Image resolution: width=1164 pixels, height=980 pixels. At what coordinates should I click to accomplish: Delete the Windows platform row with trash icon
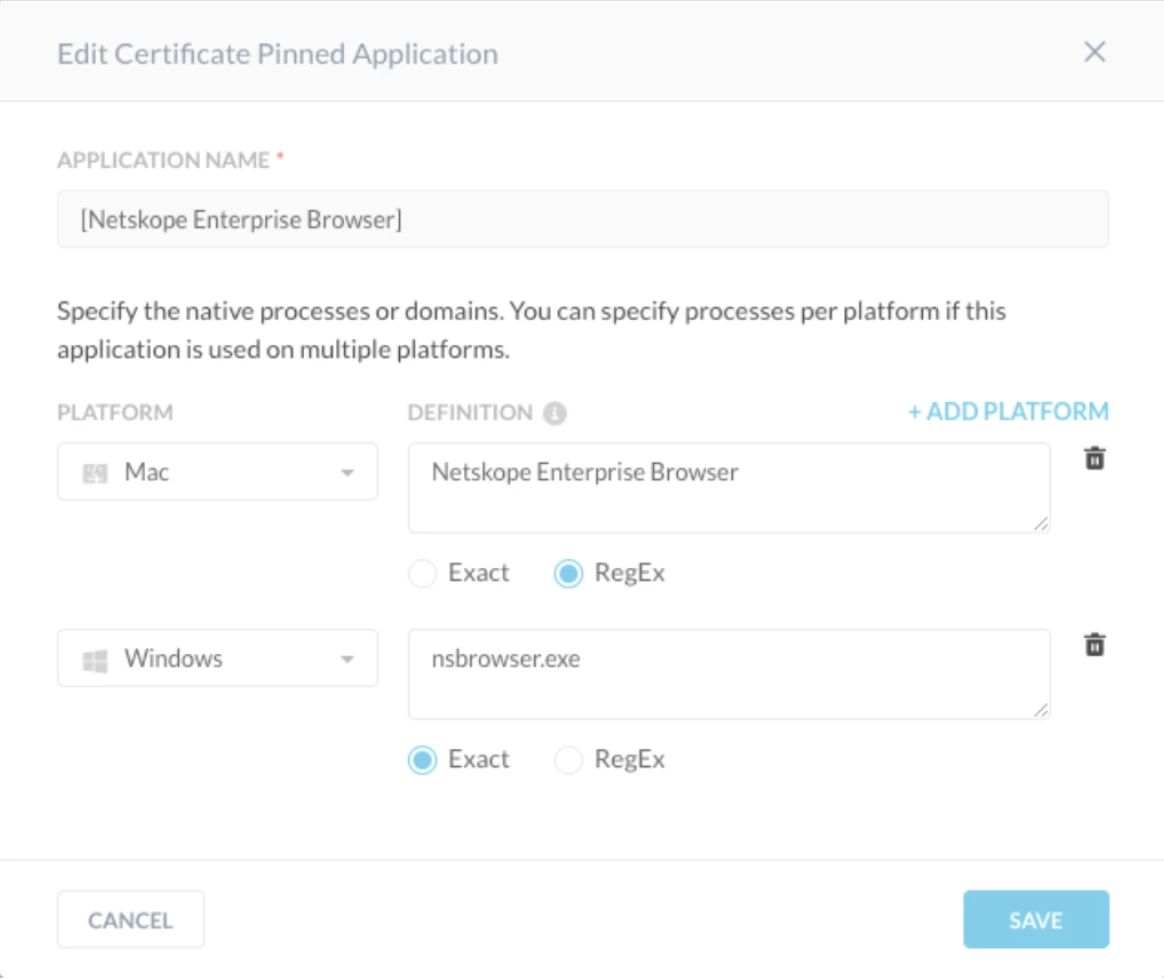point(1094,644)
